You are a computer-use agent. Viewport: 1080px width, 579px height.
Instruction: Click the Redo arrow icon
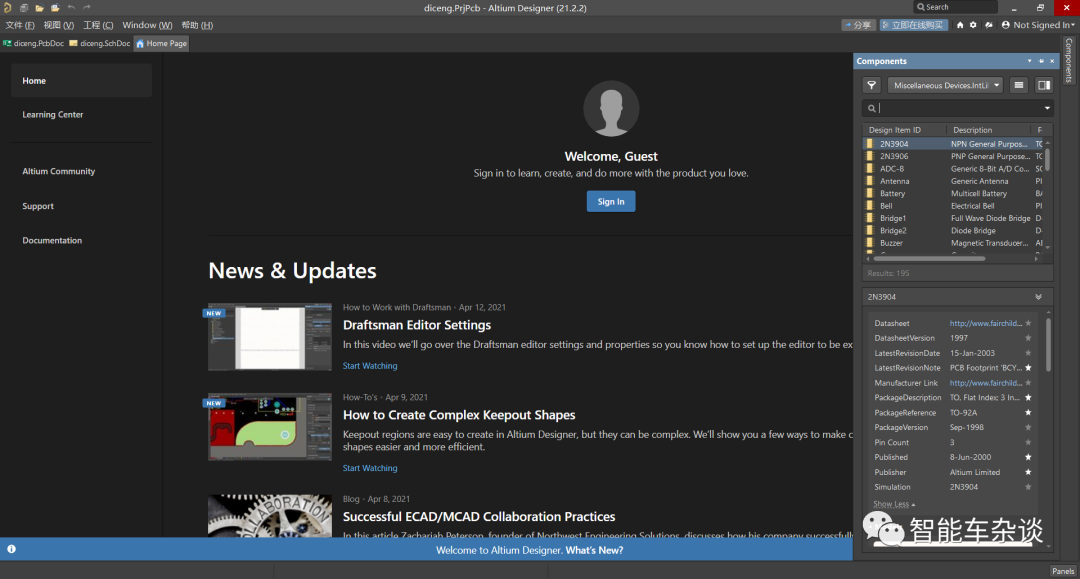coord(87,8)
